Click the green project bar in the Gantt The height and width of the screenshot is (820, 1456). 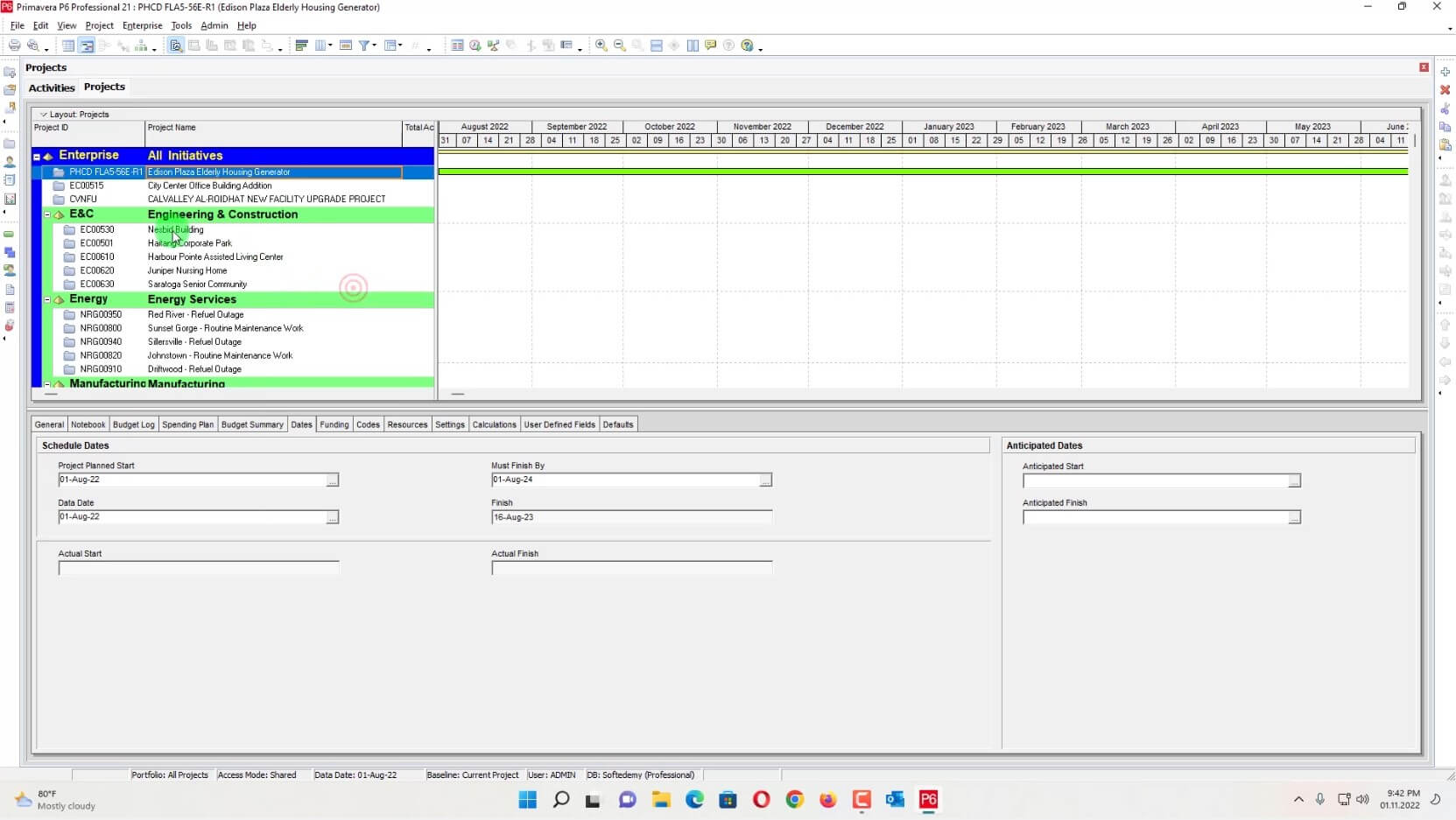(x=923, y=172)
